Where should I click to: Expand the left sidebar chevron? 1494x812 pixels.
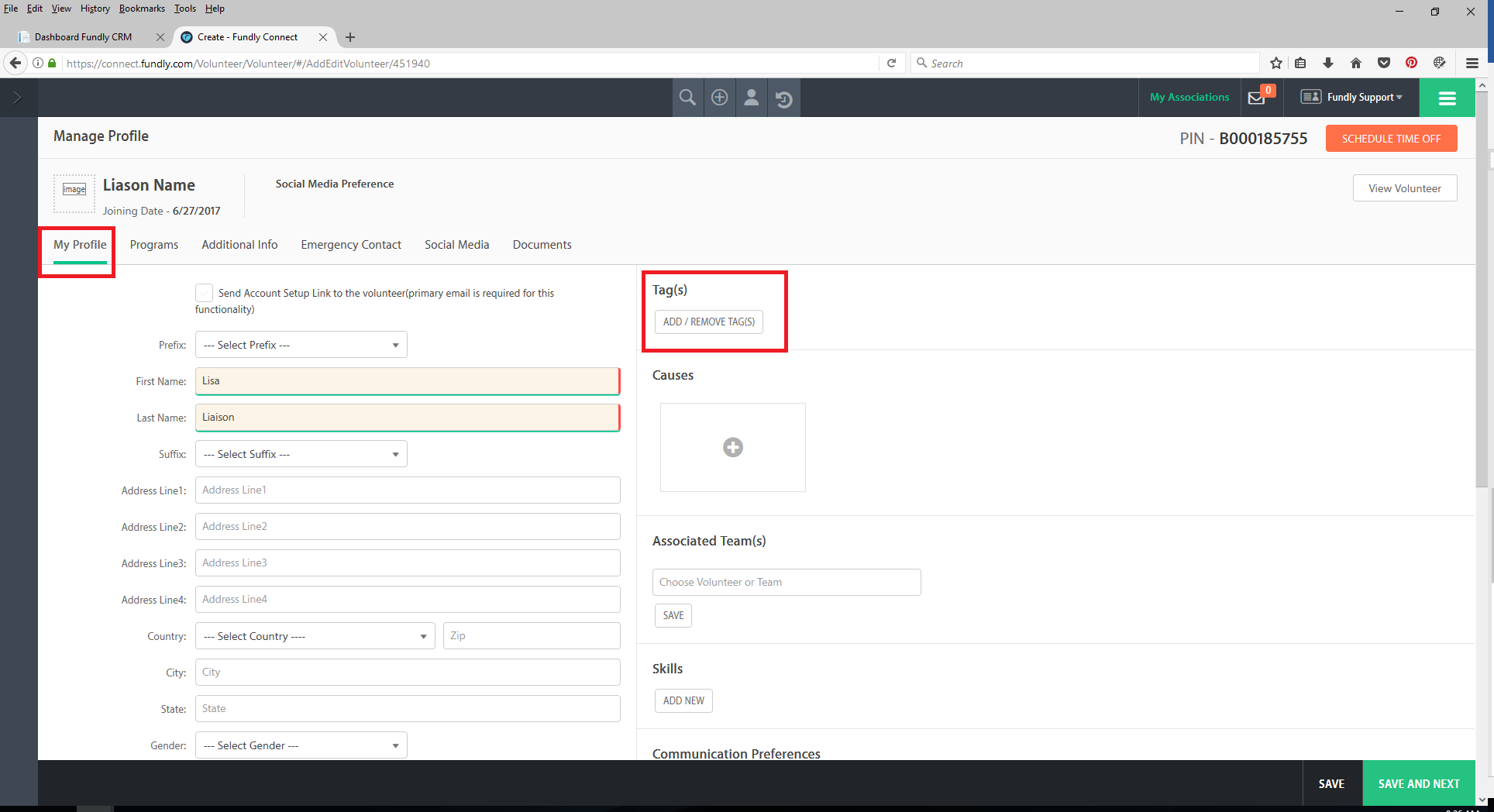click(x=18, y=98)
